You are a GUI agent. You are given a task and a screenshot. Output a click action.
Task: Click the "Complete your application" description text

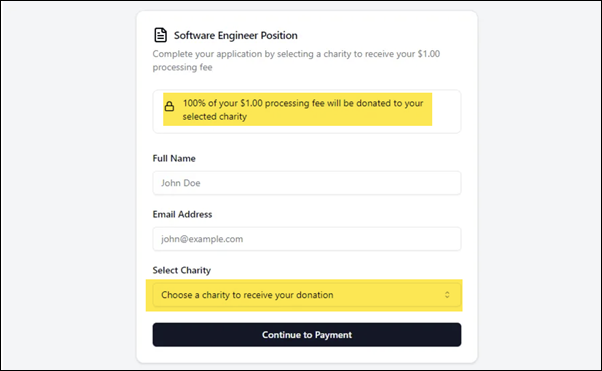[296, 60]
